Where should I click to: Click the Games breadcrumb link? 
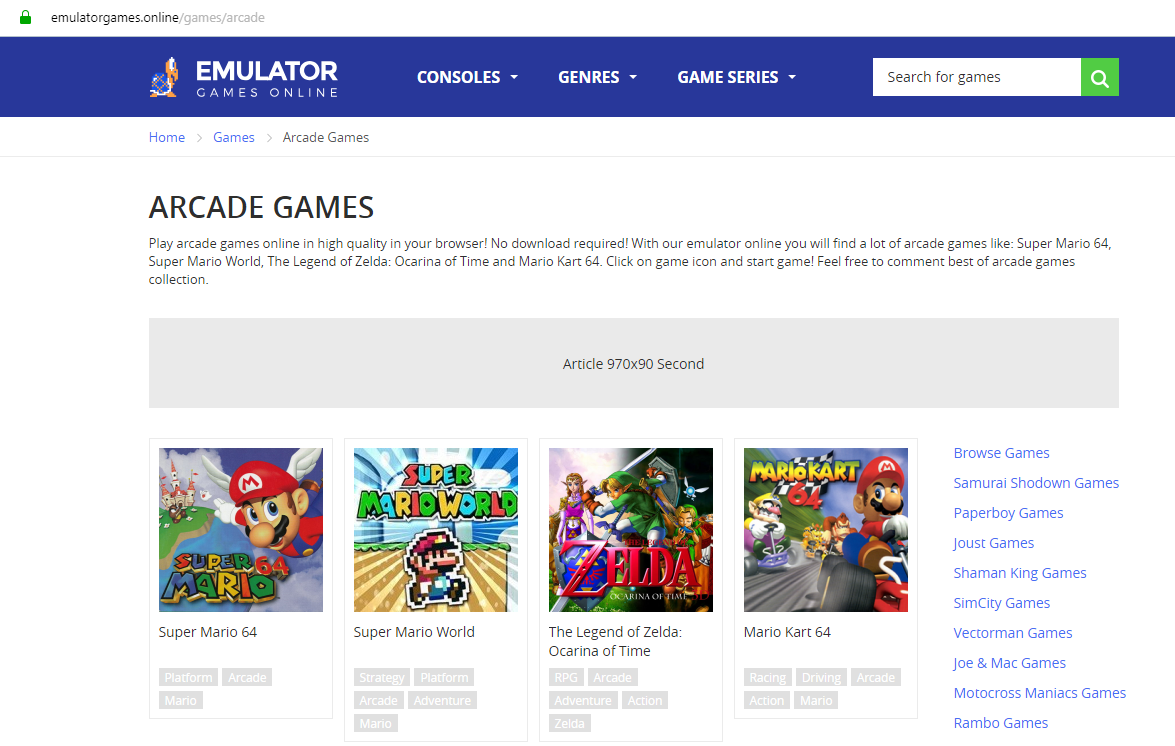coord(234,138)
